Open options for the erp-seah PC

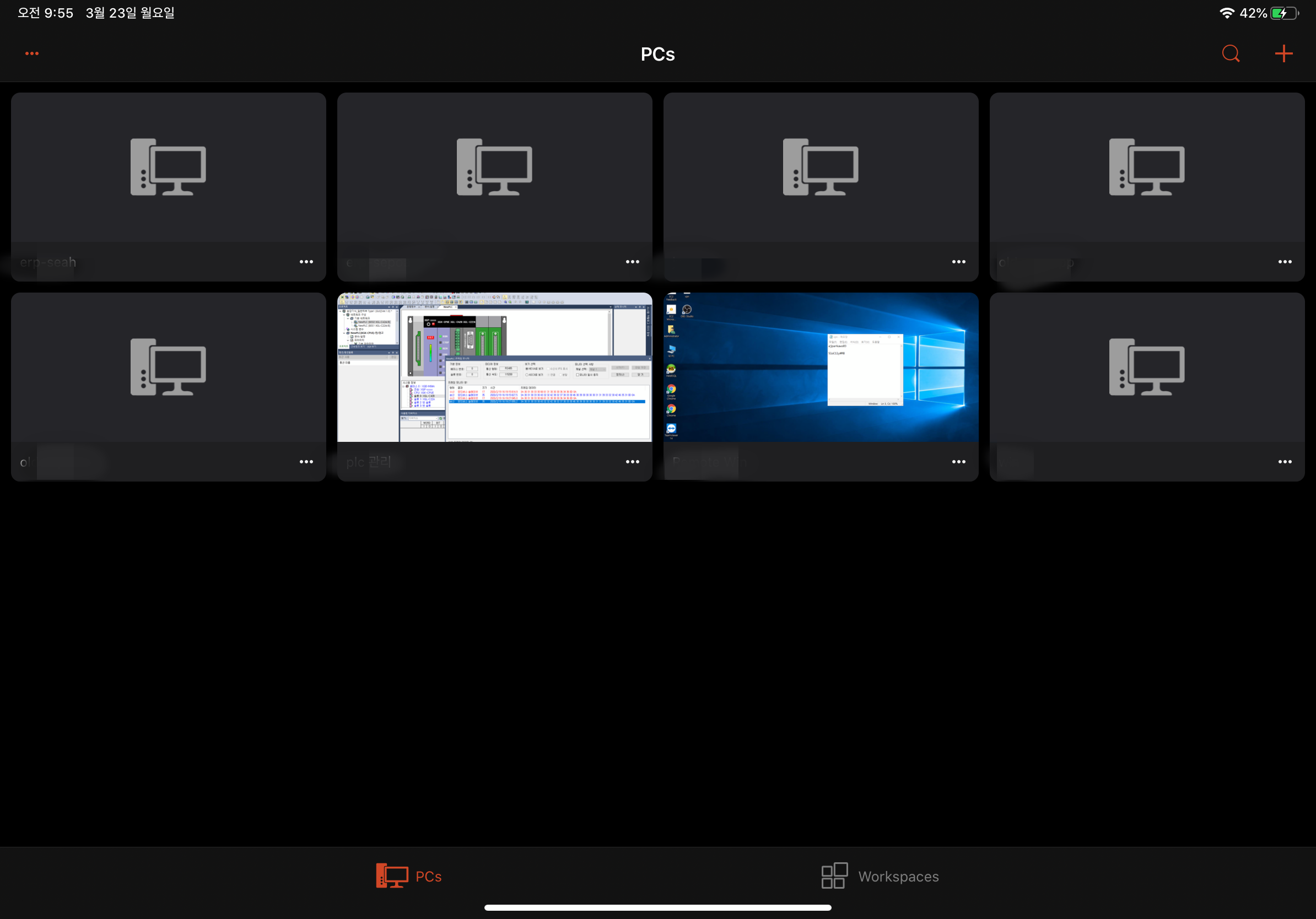click(306, 262)
